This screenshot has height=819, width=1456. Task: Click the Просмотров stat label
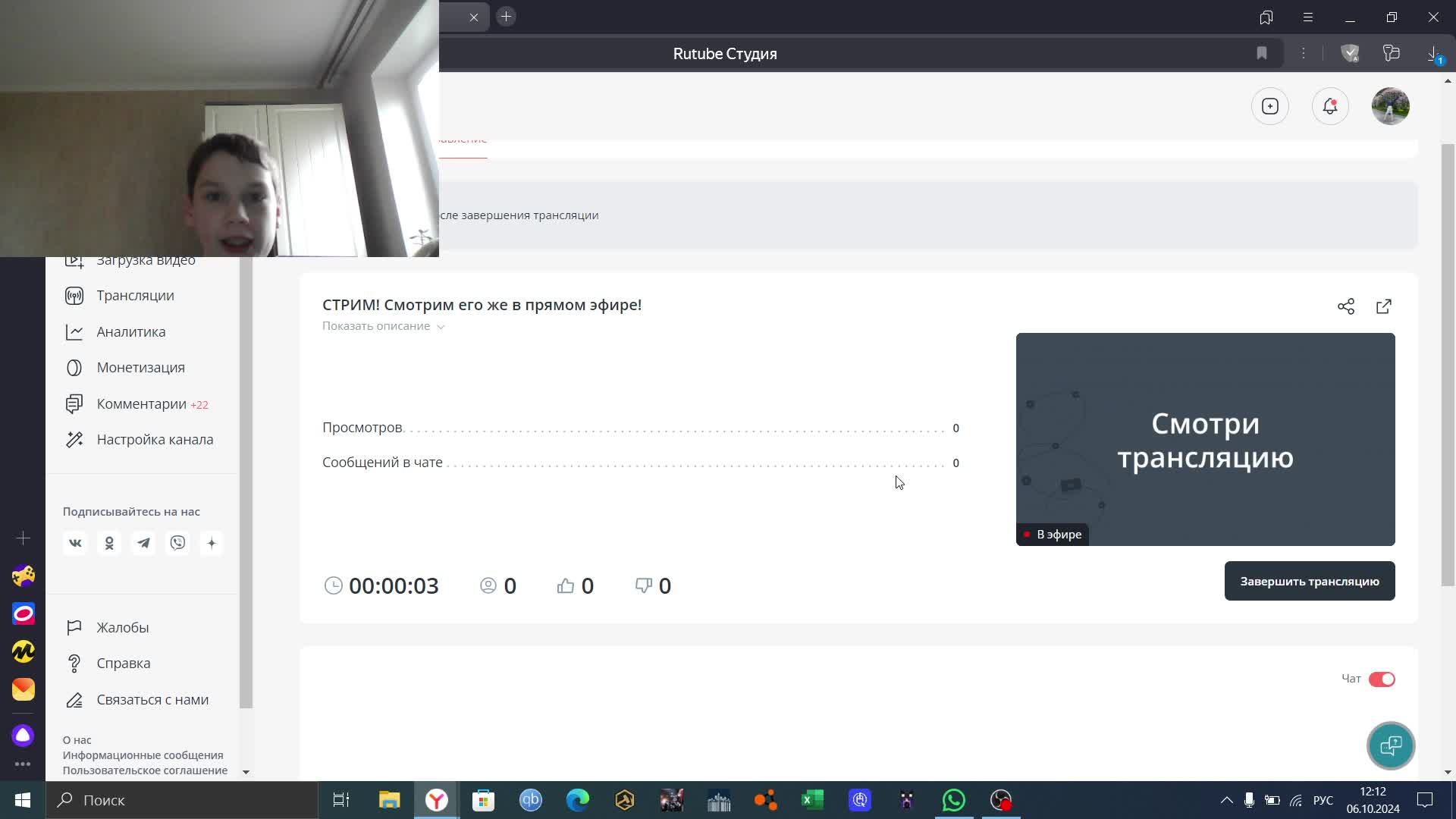tap(362, 428)
